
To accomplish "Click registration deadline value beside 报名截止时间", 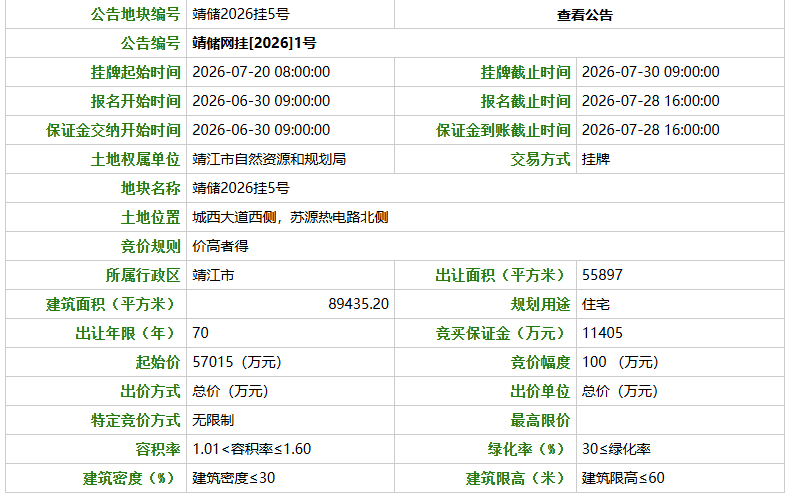I will pyautogui.click(x=650, y=101).
